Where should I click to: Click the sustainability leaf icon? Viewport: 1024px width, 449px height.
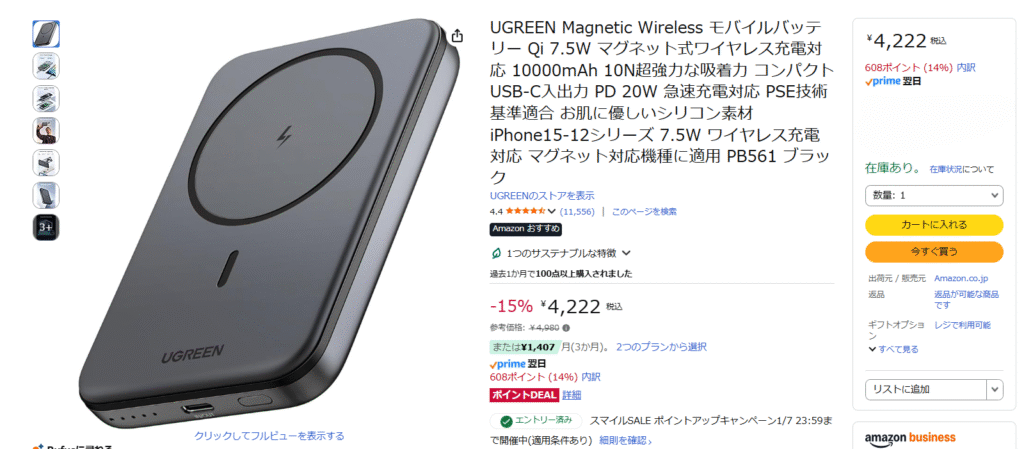click(x=496, y=253)
